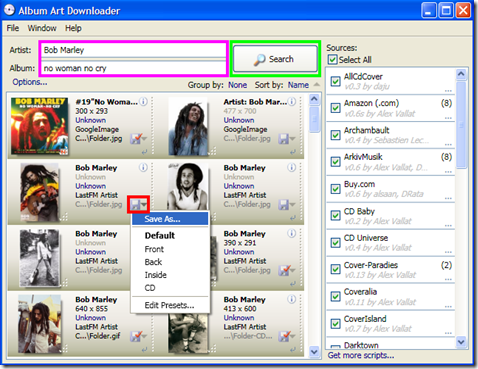The height and width of the screenshot is (369, 478).
Task: Open save dropdown arrow for 413 x 600 image
Action: click(292, 336)
